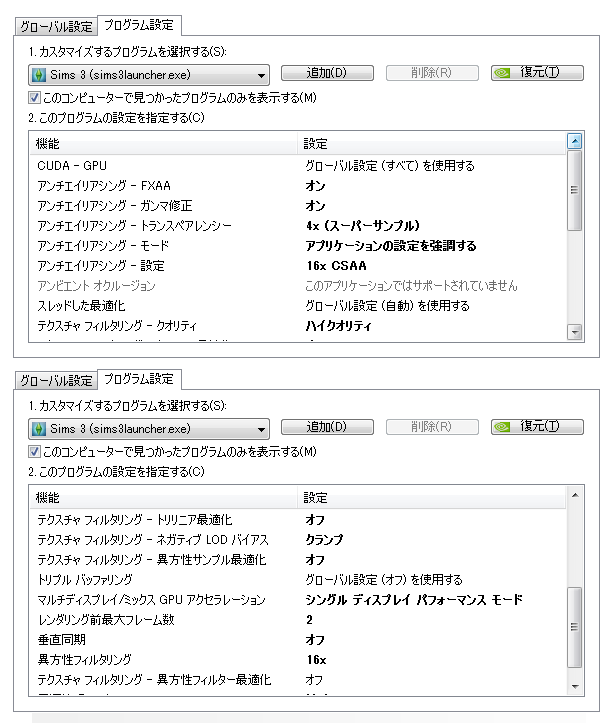Select アンチエイリアシング - モード row
This screenshot has height=723, width=611.
[x=298, y=246]
